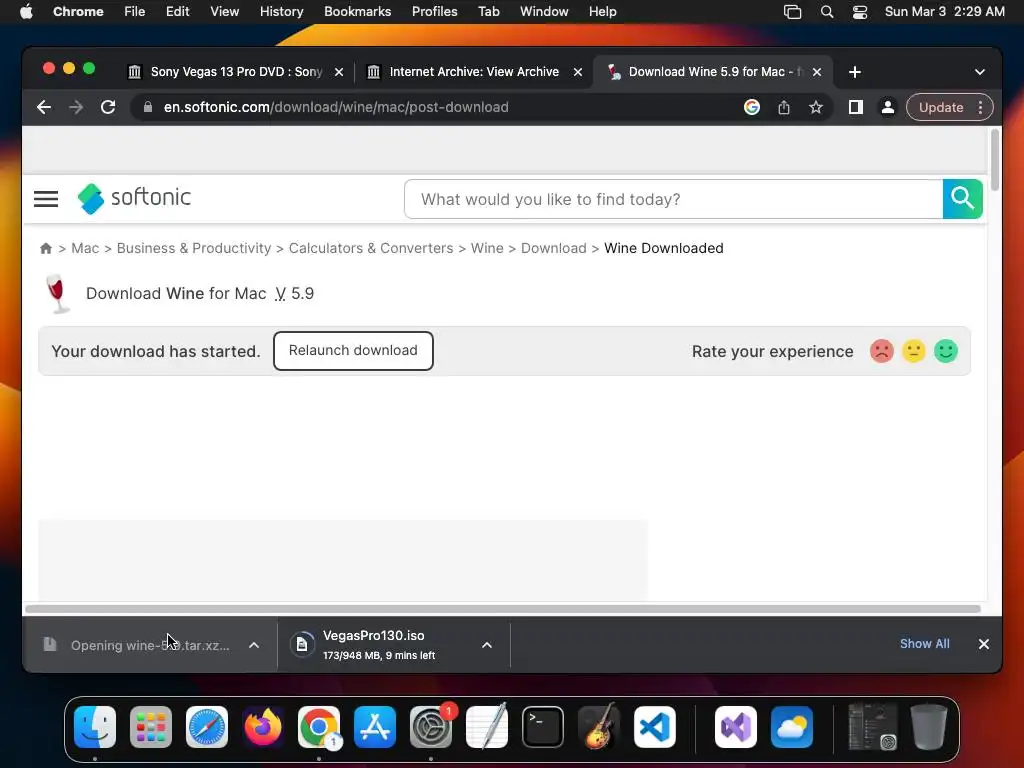This screenshot has height=768, width=1024.
Task: Bookmark this page with the star
Action: coord(816,107)
